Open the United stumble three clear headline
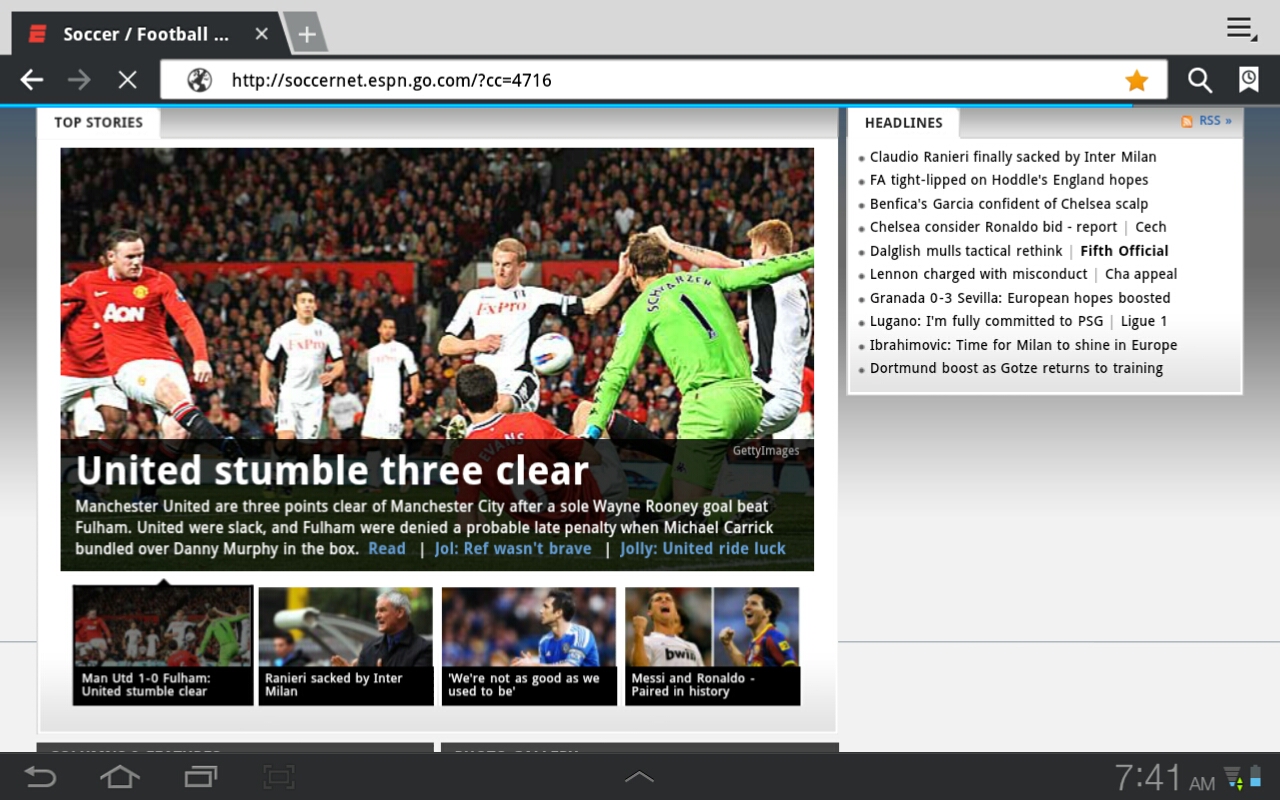This screenshot has width=1280, height=800. pyautogui.click(x=332, y=471)
